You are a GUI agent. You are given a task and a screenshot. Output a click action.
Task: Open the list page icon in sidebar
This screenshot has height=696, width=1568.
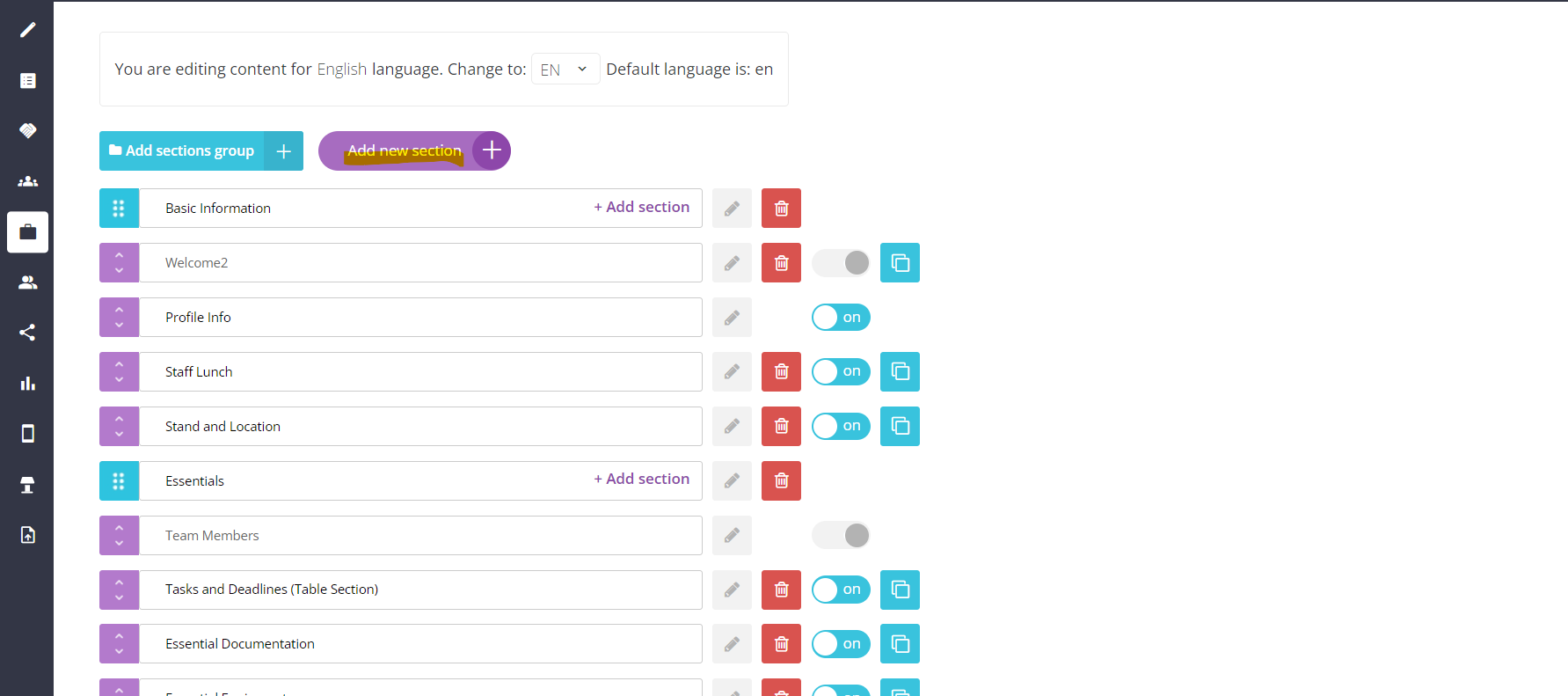[x=27, y=81]
